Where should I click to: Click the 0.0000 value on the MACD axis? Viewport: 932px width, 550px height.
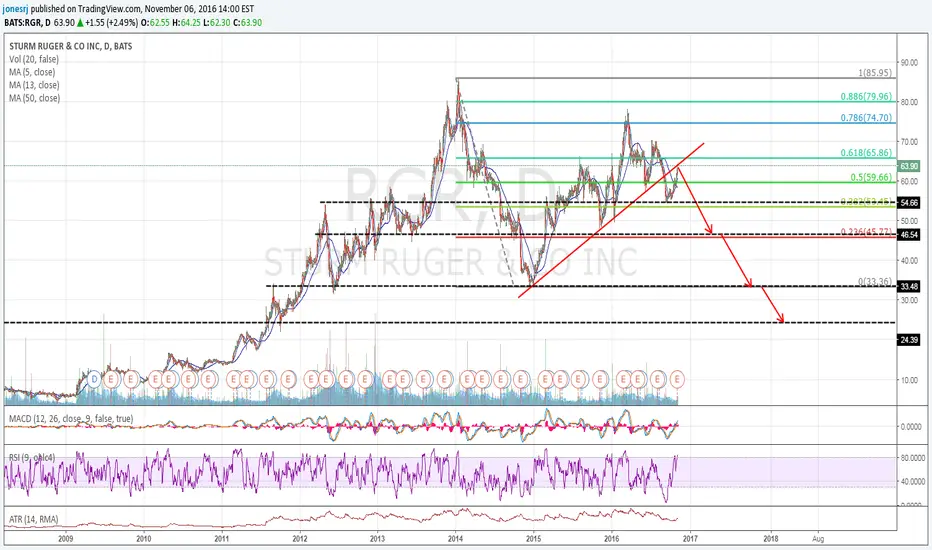(x=911, y=426)
